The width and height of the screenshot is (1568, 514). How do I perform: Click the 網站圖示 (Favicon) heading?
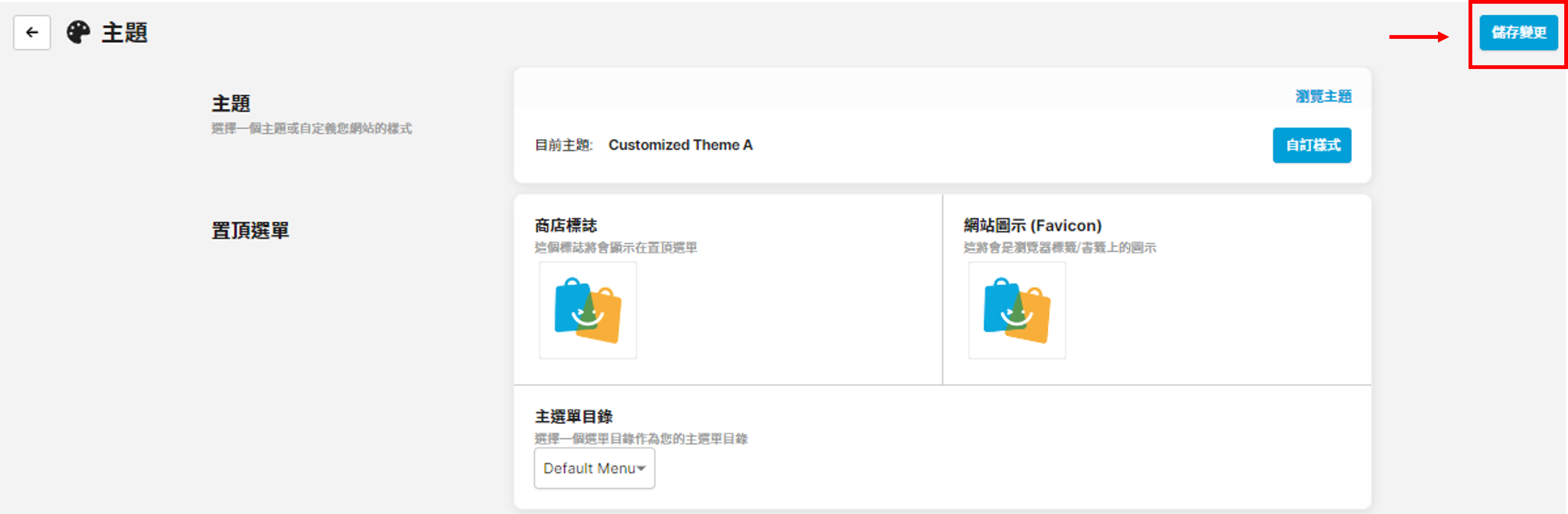[x=1033, y=226]
